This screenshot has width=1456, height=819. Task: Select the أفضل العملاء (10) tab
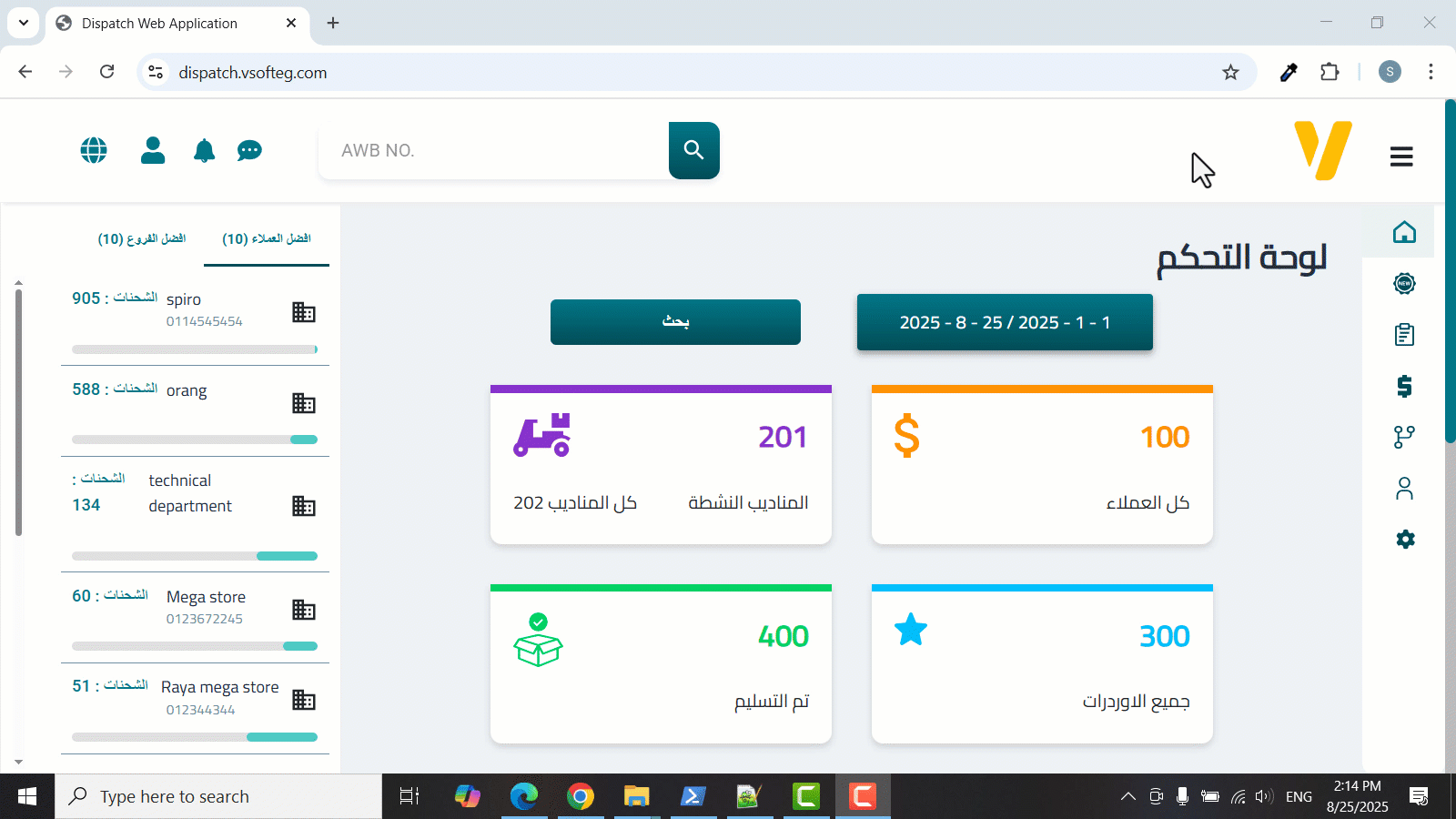267,238
